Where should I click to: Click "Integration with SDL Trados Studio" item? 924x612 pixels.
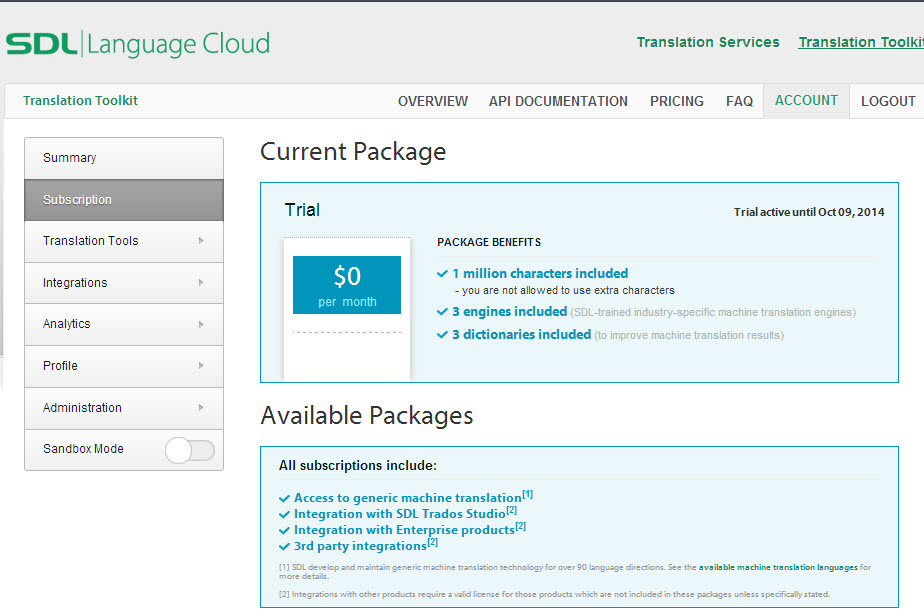coord(400,514)
